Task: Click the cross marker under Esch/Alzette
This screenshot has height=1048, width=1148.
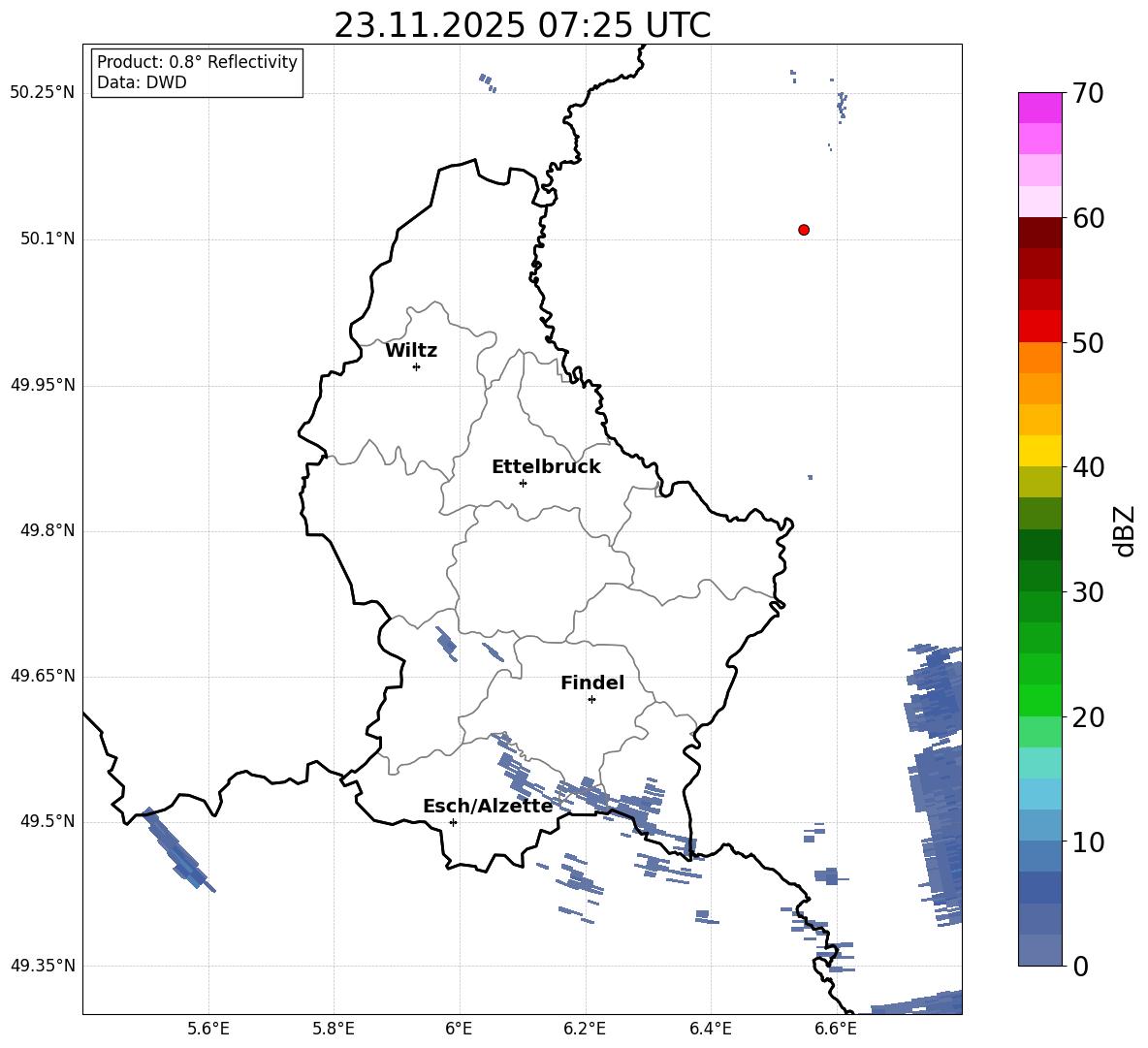Action: point(453,822)
